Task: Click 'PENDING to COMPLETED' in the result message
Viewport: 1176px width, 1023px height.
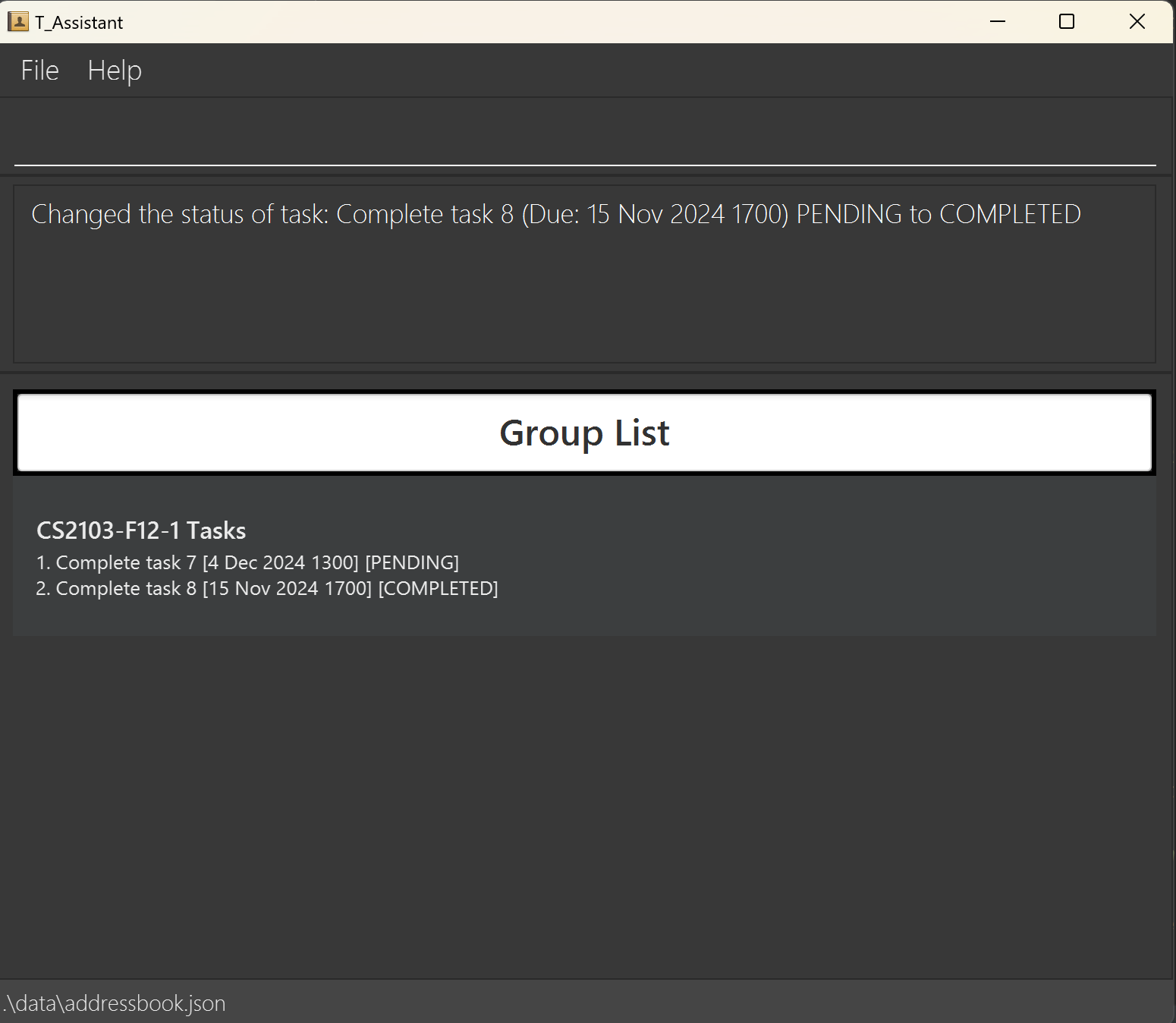Action: (938, 215)
